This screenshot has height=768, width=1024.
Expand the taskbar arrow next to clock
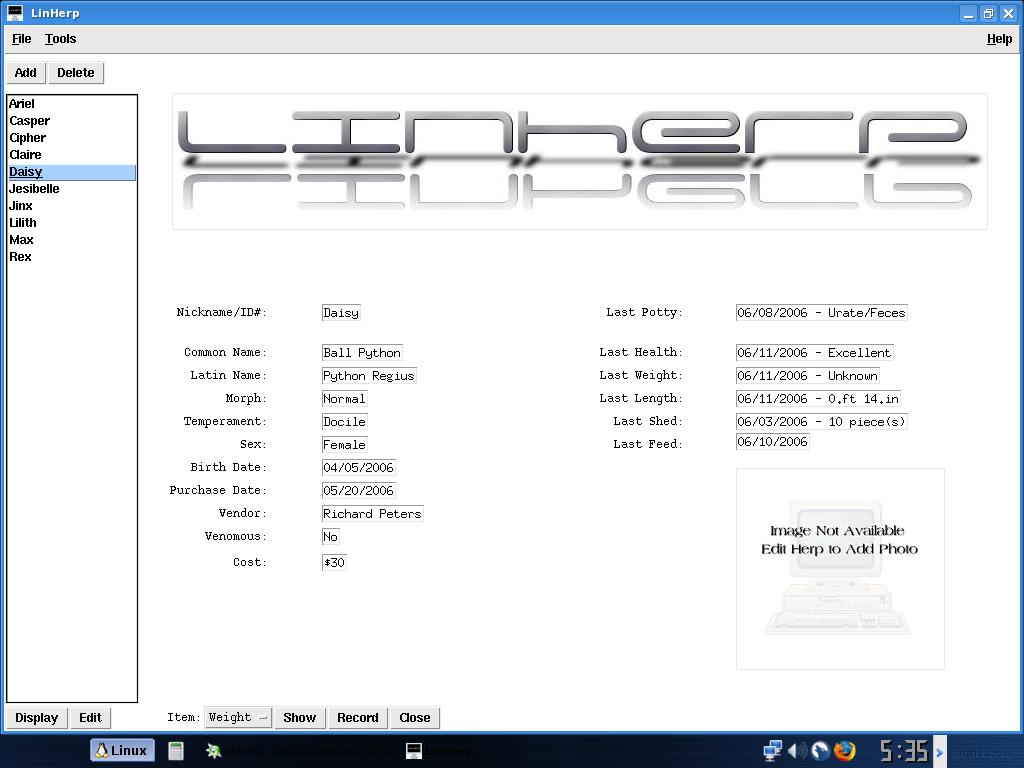(940, 752)
